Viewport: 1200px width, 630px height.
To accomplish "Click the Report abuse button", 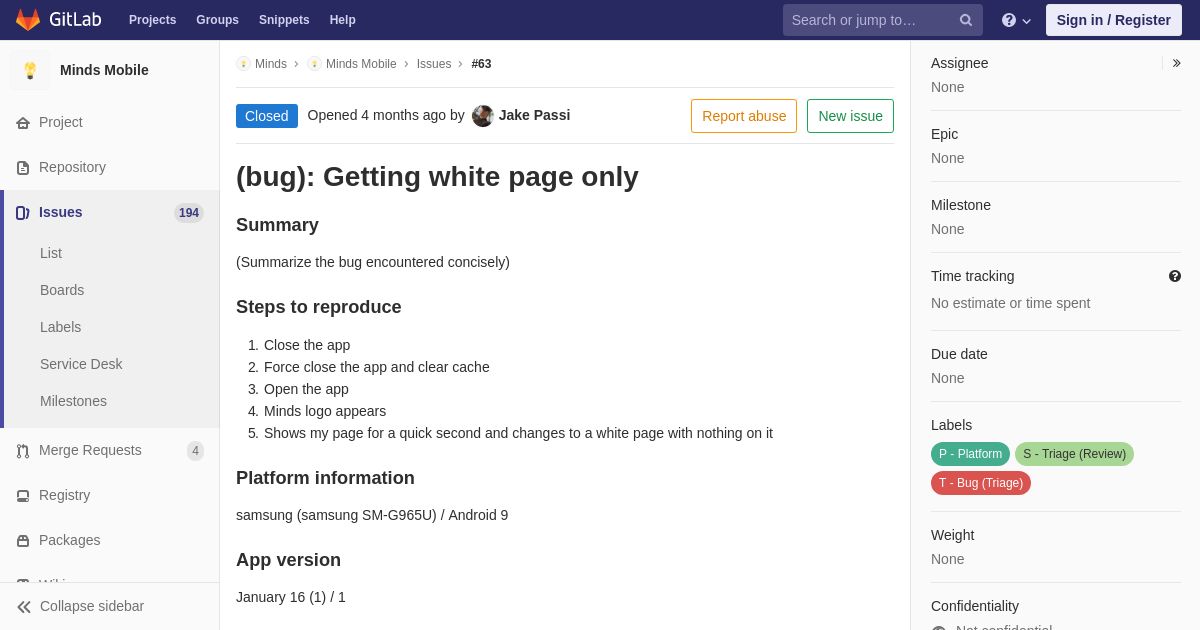I will [744, 116].
